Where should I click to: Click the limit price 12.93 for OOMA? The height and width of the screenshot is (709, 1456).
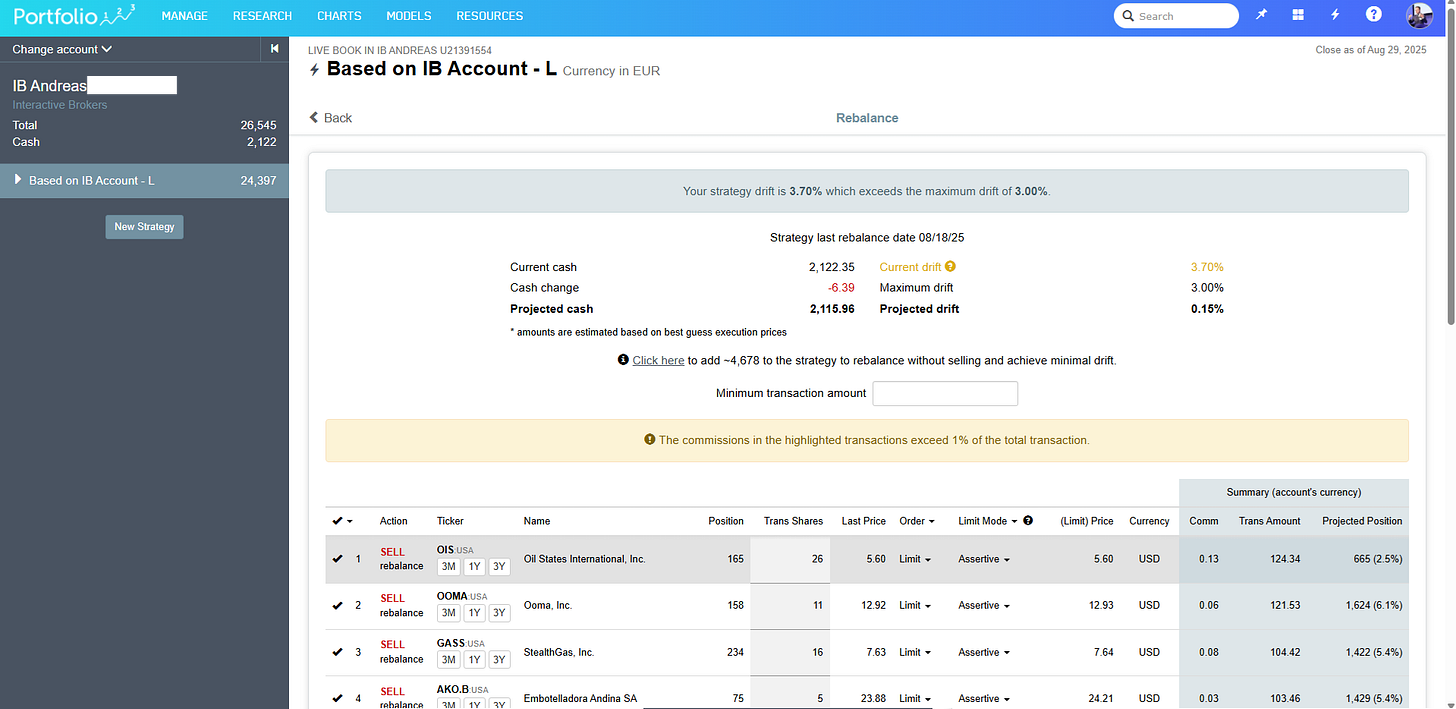tap(1100, 606)
